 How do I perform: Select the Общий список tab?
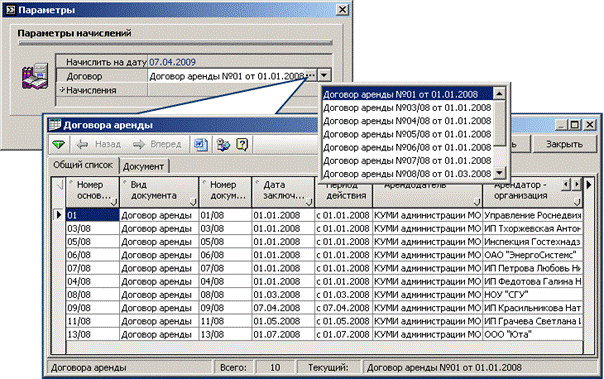click(x=83, y=165)
